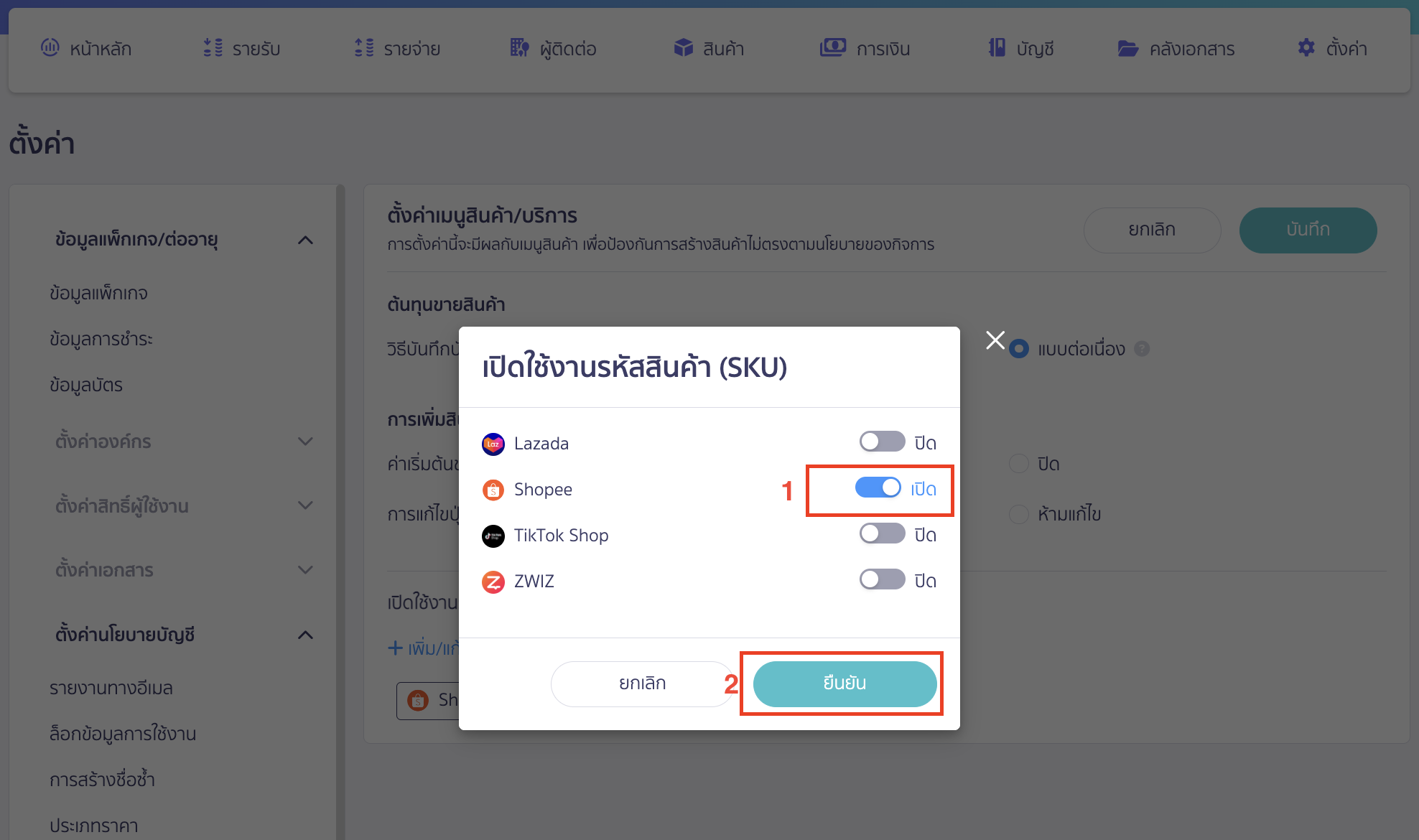1419x840 pixels.
Task: Enable the Lazada SKU toggle
Action: (881, 442)
